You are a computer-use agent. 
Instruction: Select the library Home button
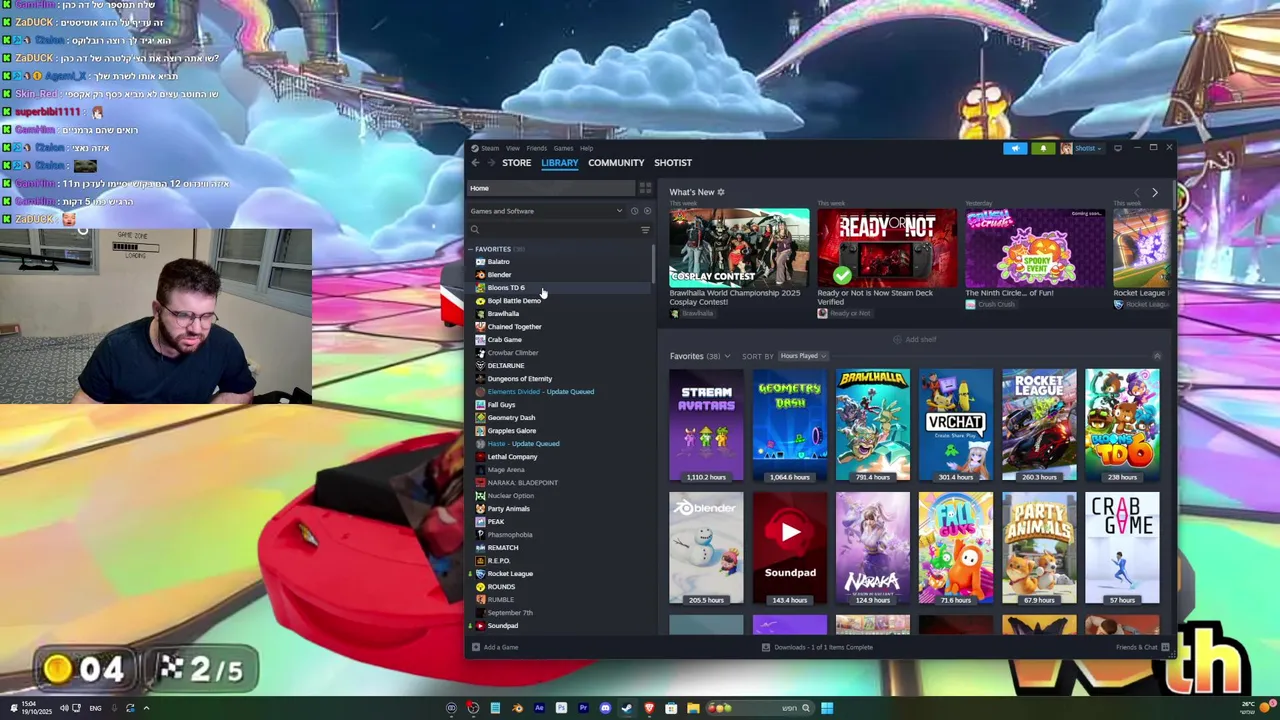(551, 188)
